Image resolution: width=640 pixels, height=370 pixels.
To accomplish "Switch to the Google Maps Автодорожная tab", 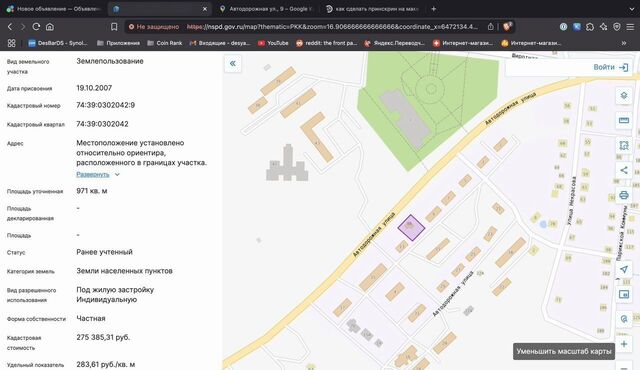I will click(x=266, y=9).
